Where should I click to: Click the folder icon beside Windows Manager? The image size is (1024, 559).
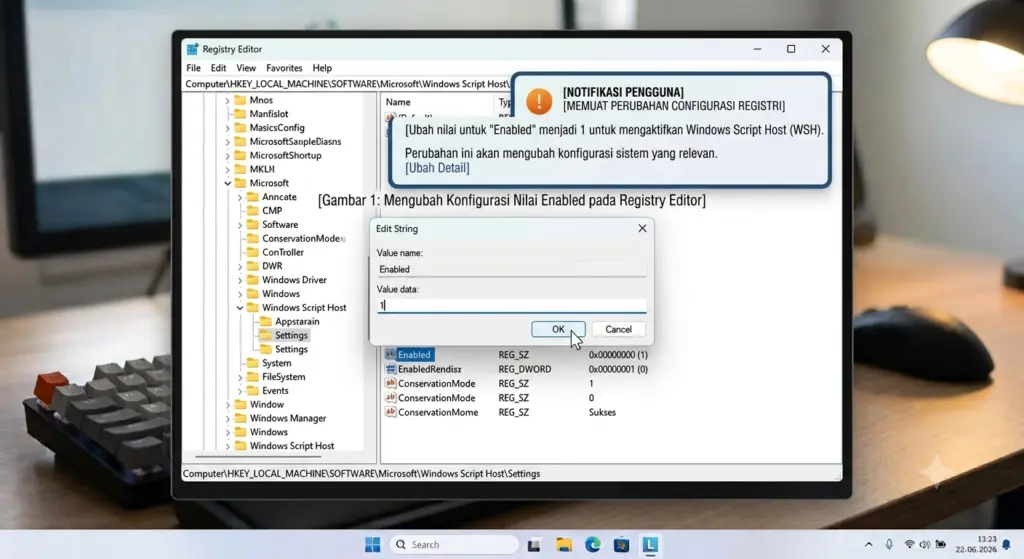click(240, 418)
